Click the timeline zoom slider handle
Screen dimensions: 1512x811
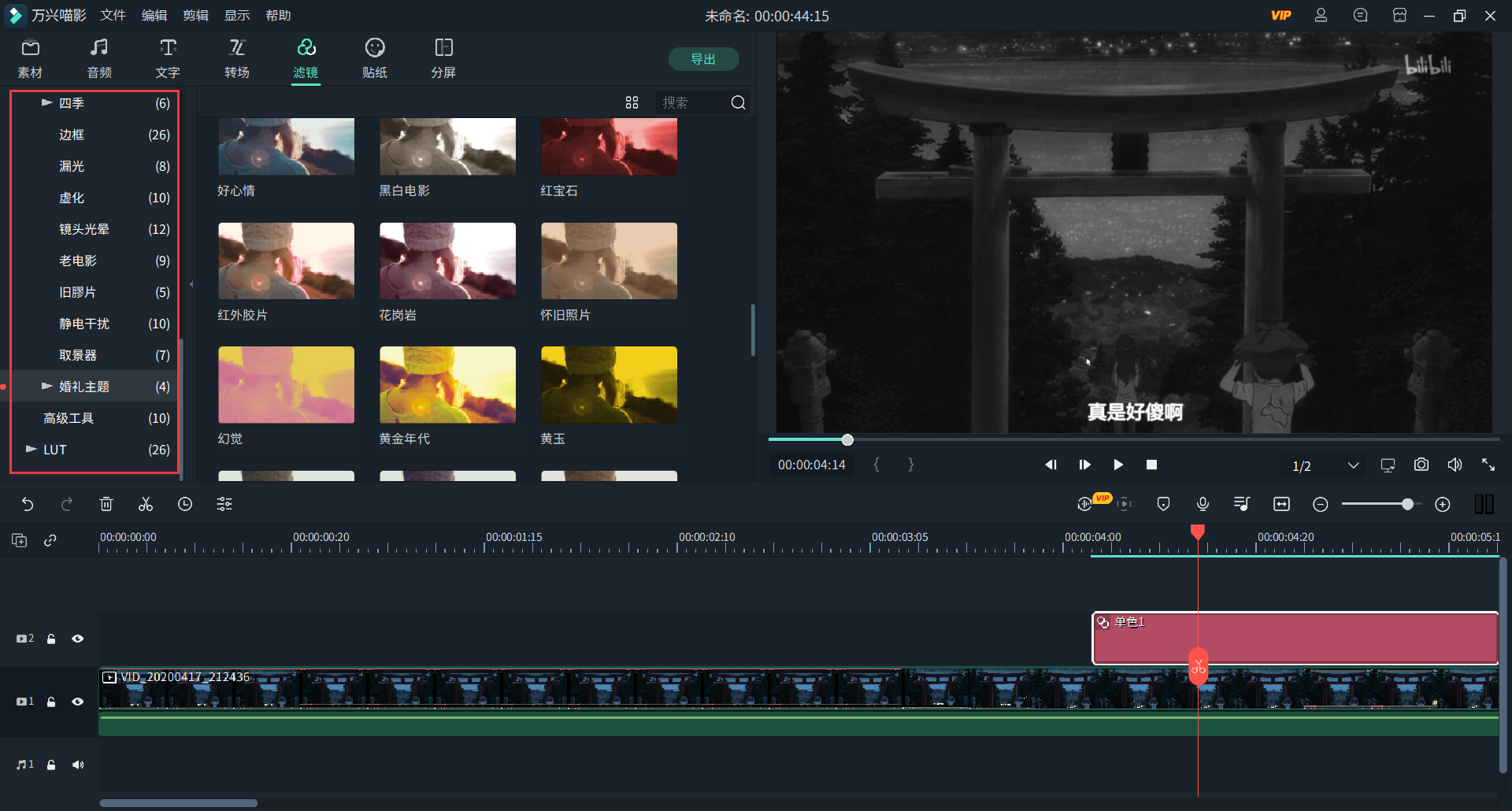[1407, 504]
